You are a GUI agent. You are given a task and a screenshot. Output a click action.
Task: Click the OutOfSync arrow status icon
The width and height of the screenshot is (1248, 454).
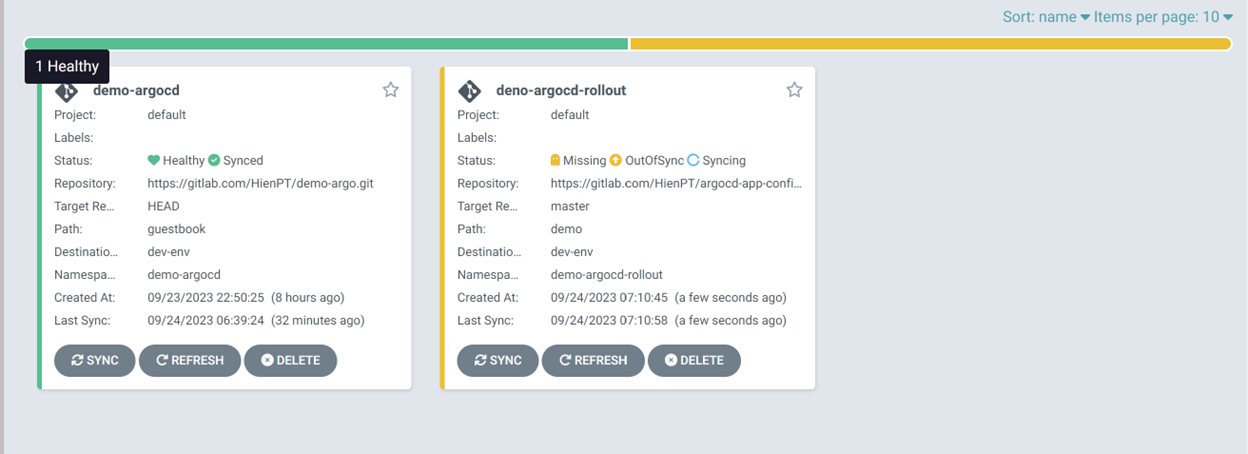616,160
